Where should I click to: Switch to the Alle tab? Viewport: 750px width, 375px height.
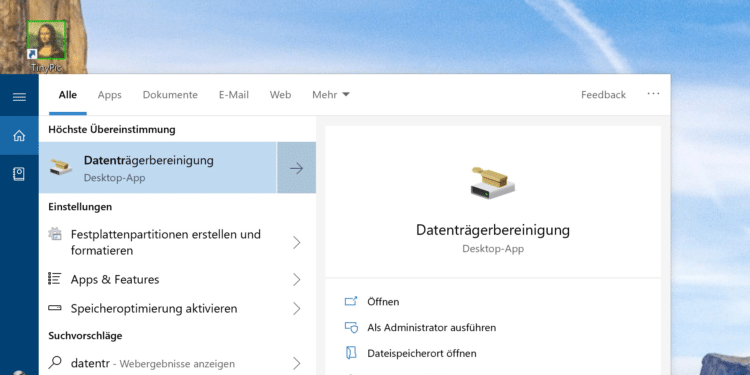click(67, 95)
